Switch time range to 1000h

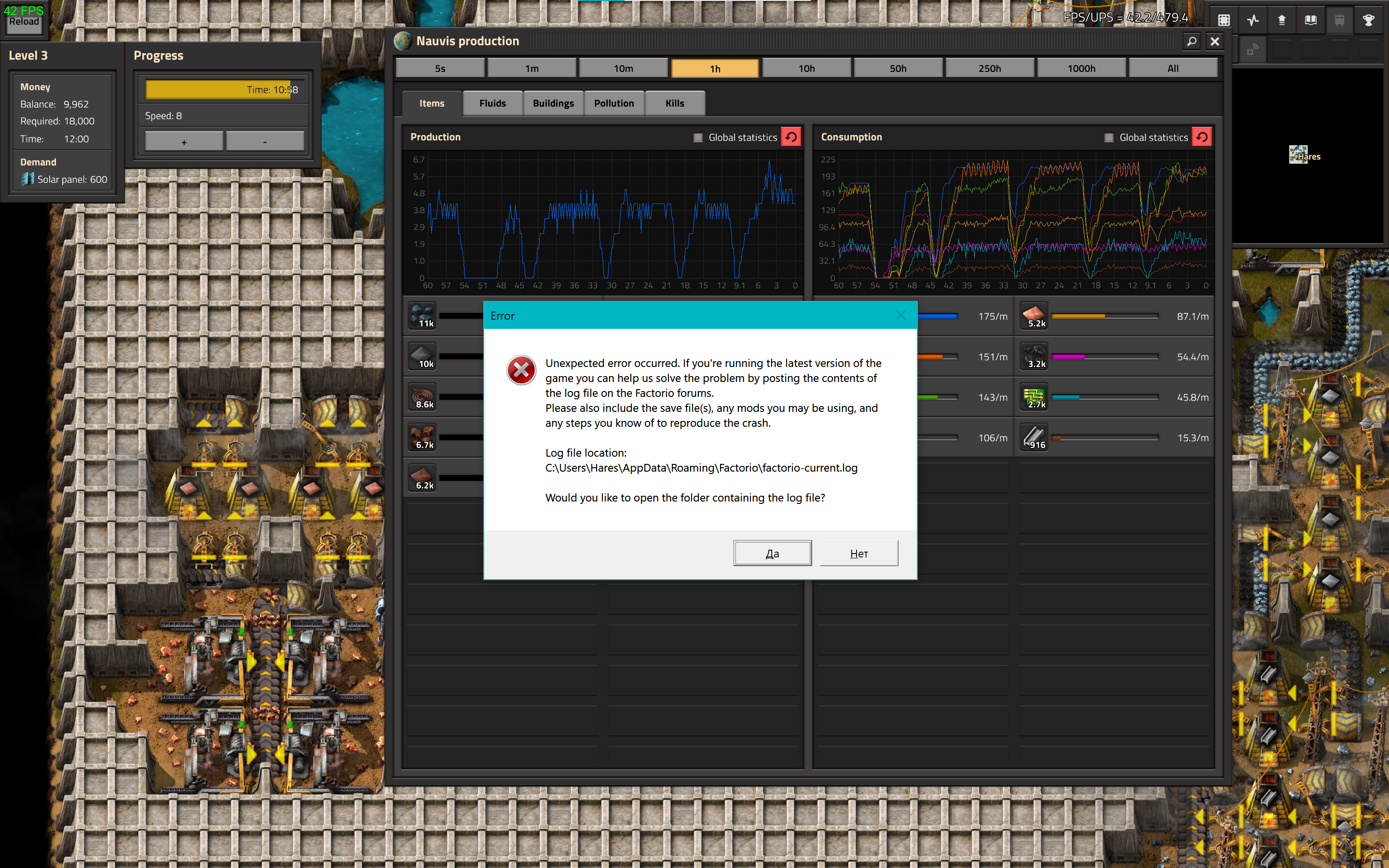1081,68
